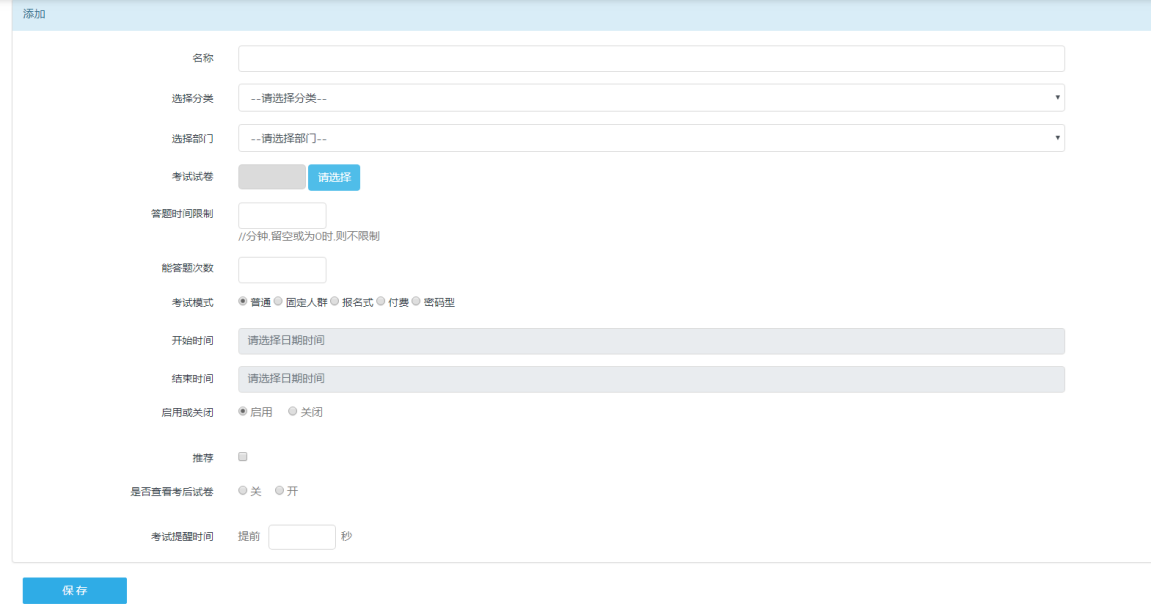This screenshot has height=612, width=1151.
Task: Click the 考试提醒时间 seconds input field
Action: (x=302, y=537)
